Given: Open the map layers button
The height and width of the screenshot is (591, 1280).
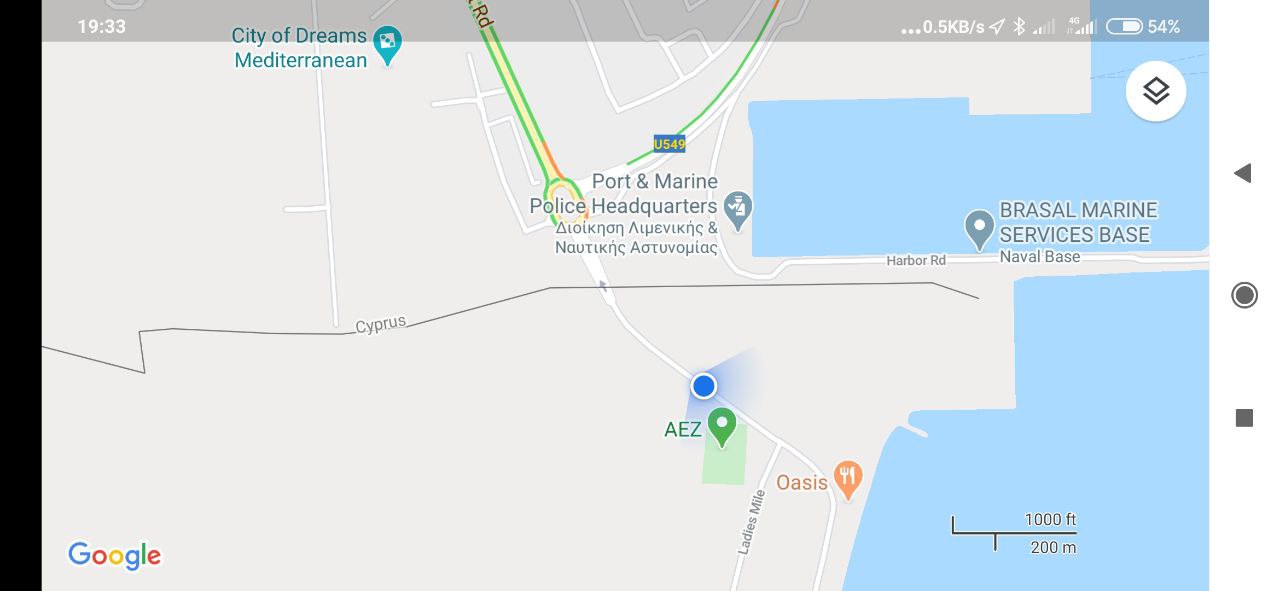Looking at the screenshot, I should [x=1156, y=91].
